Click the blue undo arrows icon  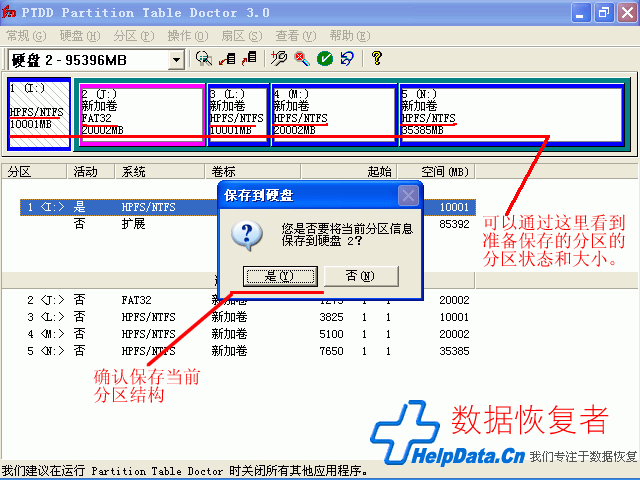pos(347,59)
